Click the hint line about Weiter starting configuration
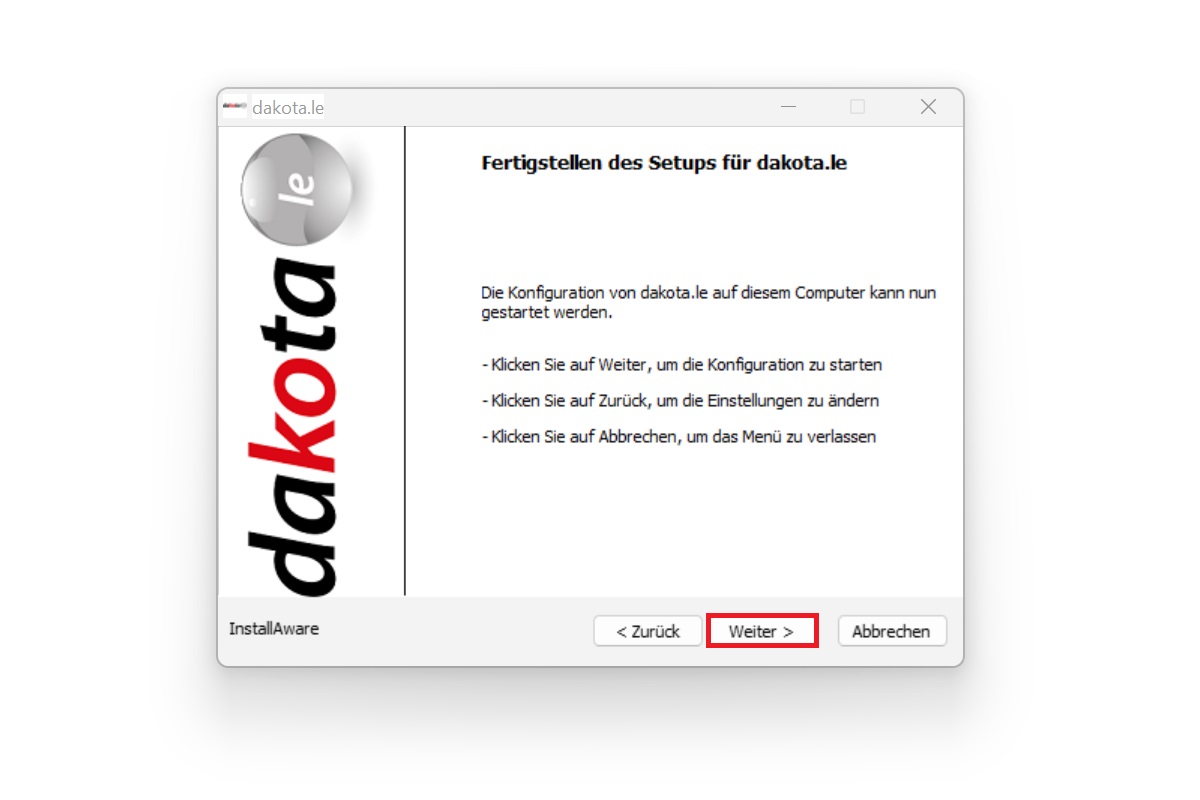The width and height of the screenshot is (1200, 800). click(x=681, y=365)
